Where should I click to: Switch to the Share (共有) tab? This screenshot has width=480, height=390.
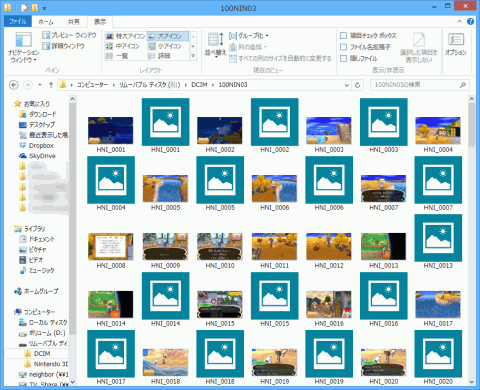74,22
